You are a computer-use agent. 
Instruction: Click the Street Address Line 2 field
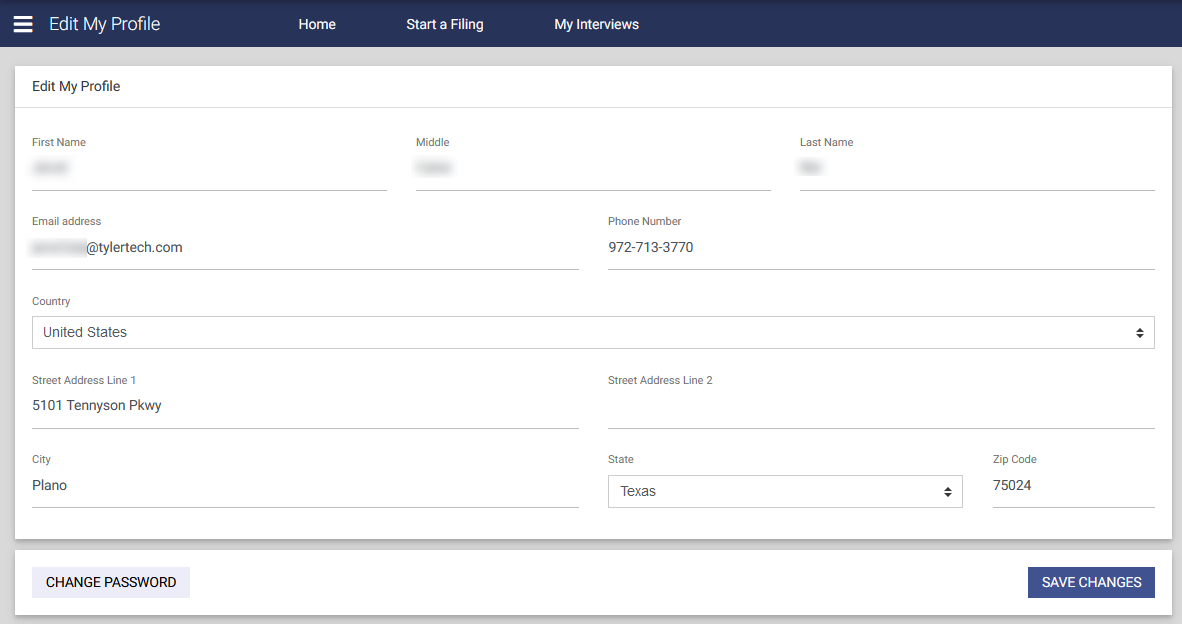(881, 405)
